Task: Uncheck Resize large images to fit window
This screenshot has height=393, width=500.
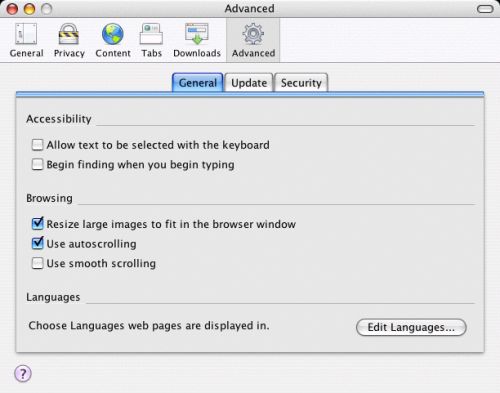Action: tap(37, 224)
